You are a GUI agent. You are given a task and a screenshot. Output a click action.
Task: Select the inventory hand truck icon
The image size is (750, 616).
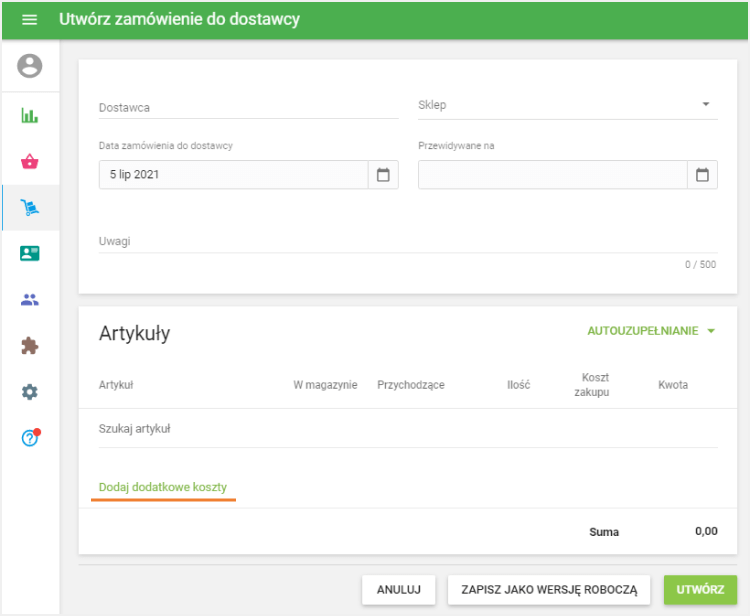point(30,208)
